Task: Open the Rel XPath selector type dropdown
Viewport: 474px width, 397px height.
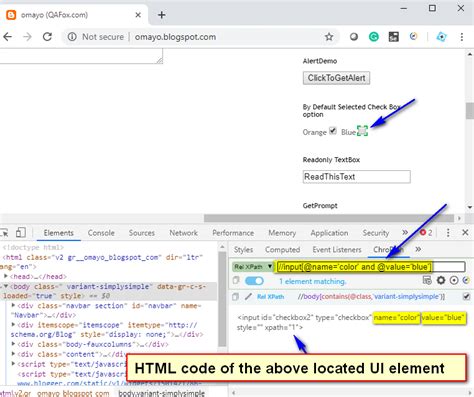Action: (x=253, y=267)
